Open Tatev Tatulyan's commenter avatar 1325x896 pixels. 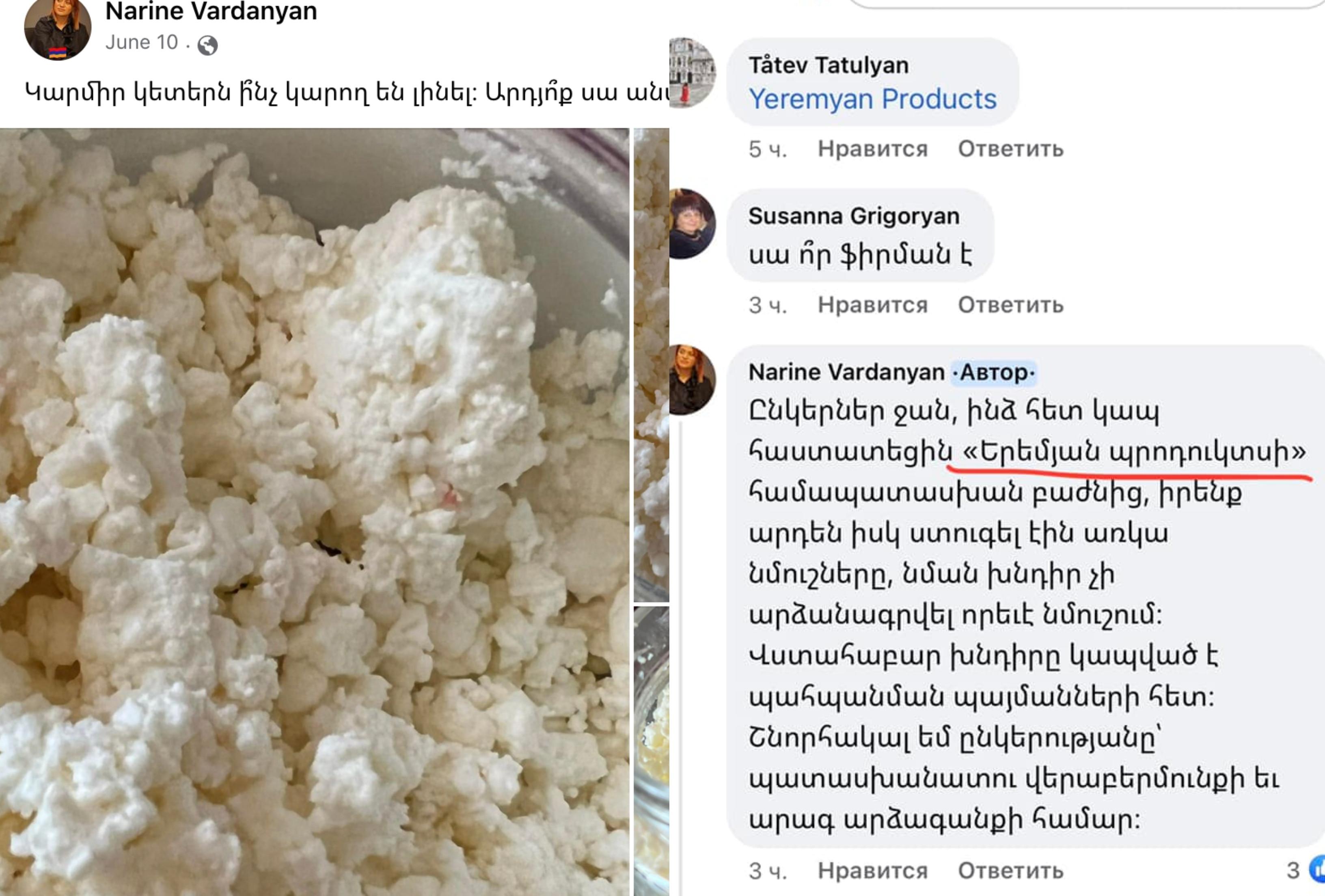(x=692, y=72)
